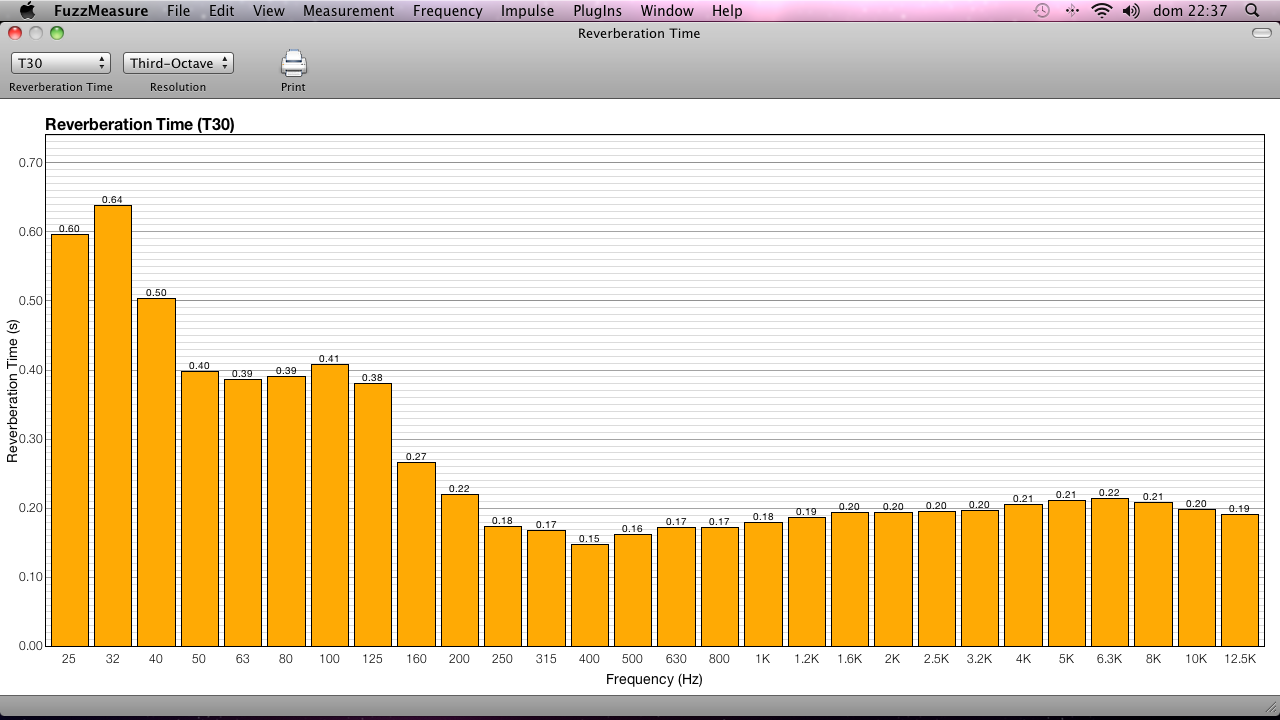
Task: Open Spotlight search magnifier icon
Action: (x=1252, y=11)
